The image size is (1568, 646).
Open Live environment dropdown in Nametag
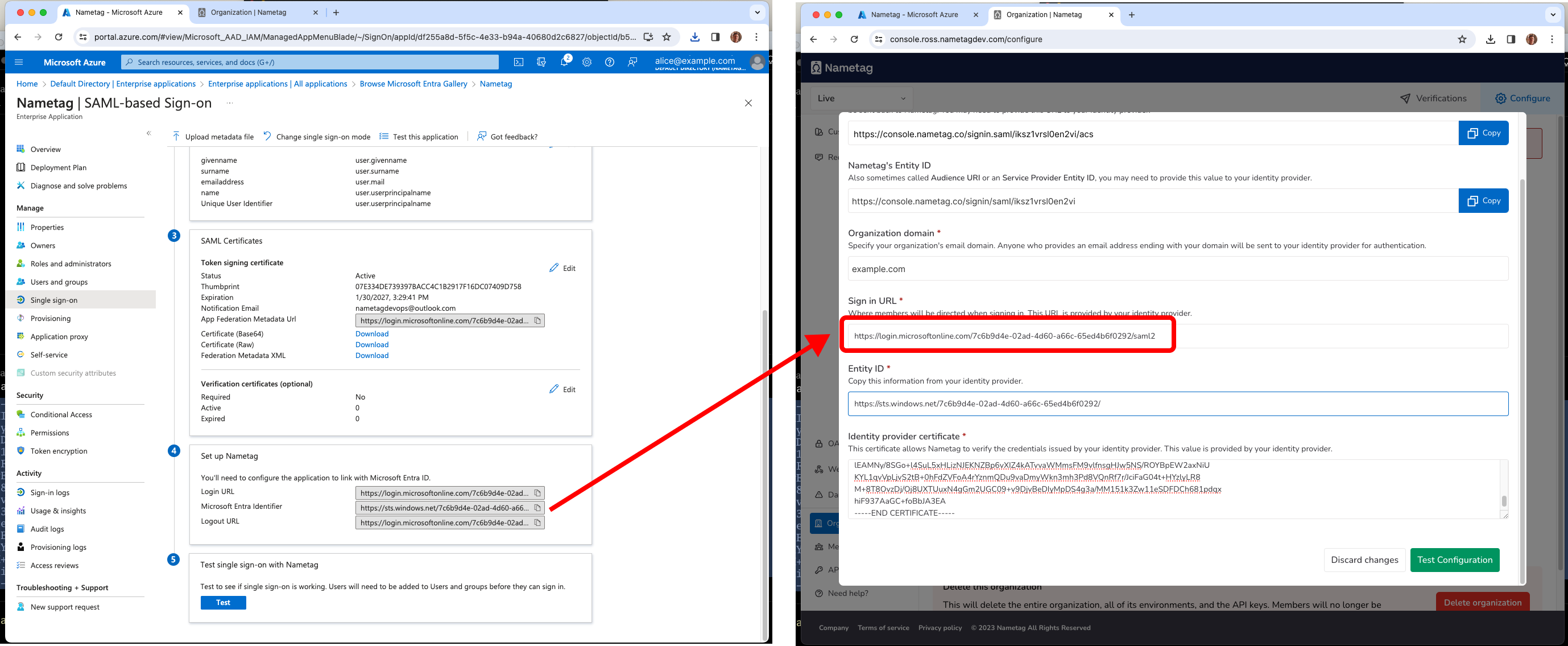861,98
